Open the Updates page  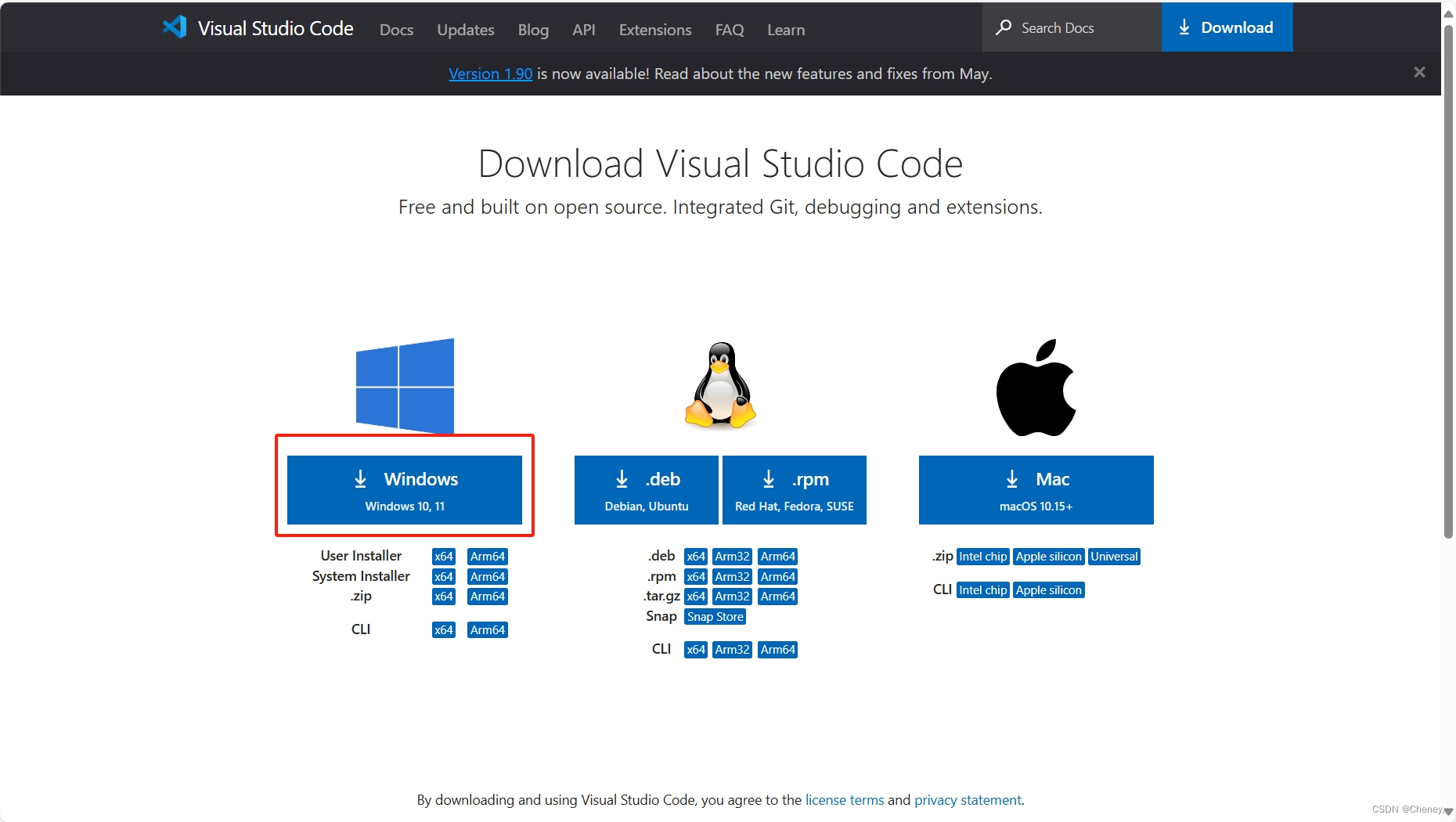tap(466, 30)
